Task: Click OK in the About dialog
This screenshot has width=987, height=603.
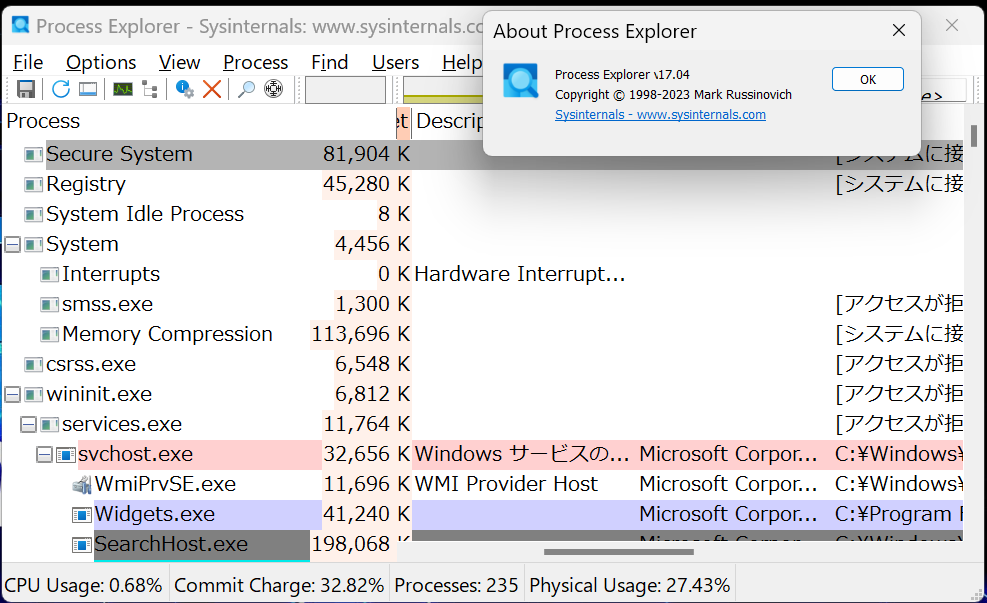Action: (x=867, y=79)
